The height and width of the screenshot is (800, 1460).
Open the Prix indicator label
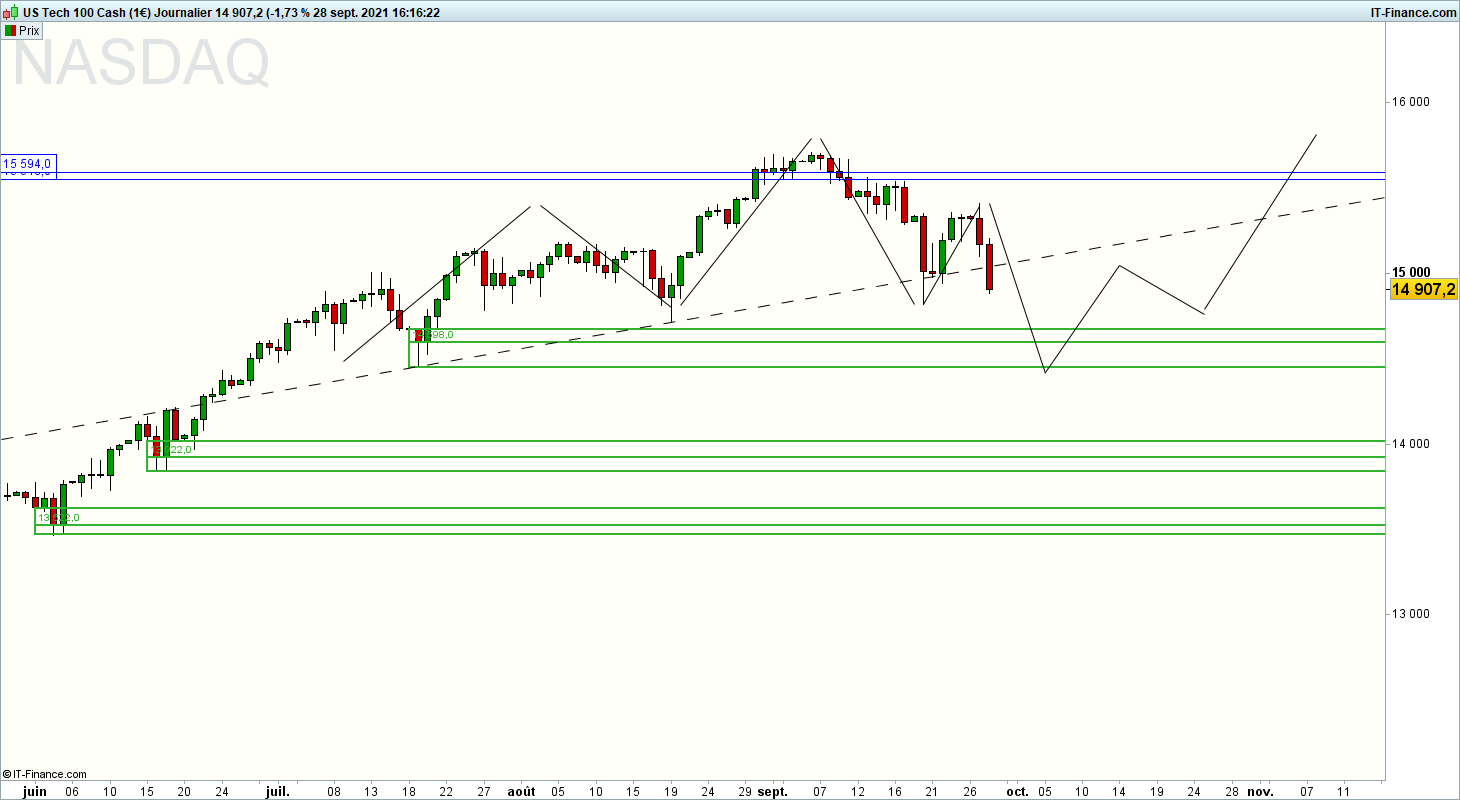(29, 30)
